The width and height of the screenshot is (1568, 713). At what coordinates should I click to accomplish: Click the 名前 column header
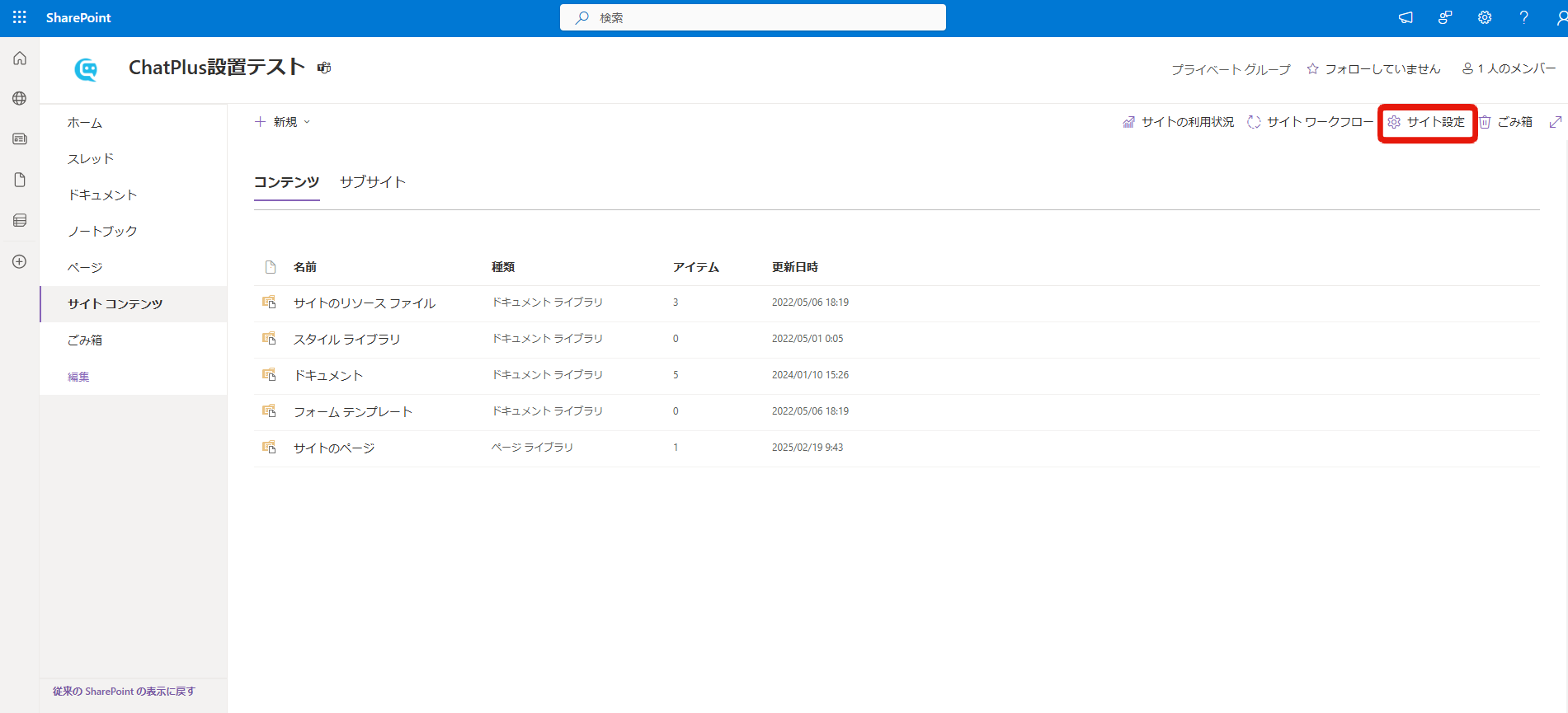tap(305, 267)
